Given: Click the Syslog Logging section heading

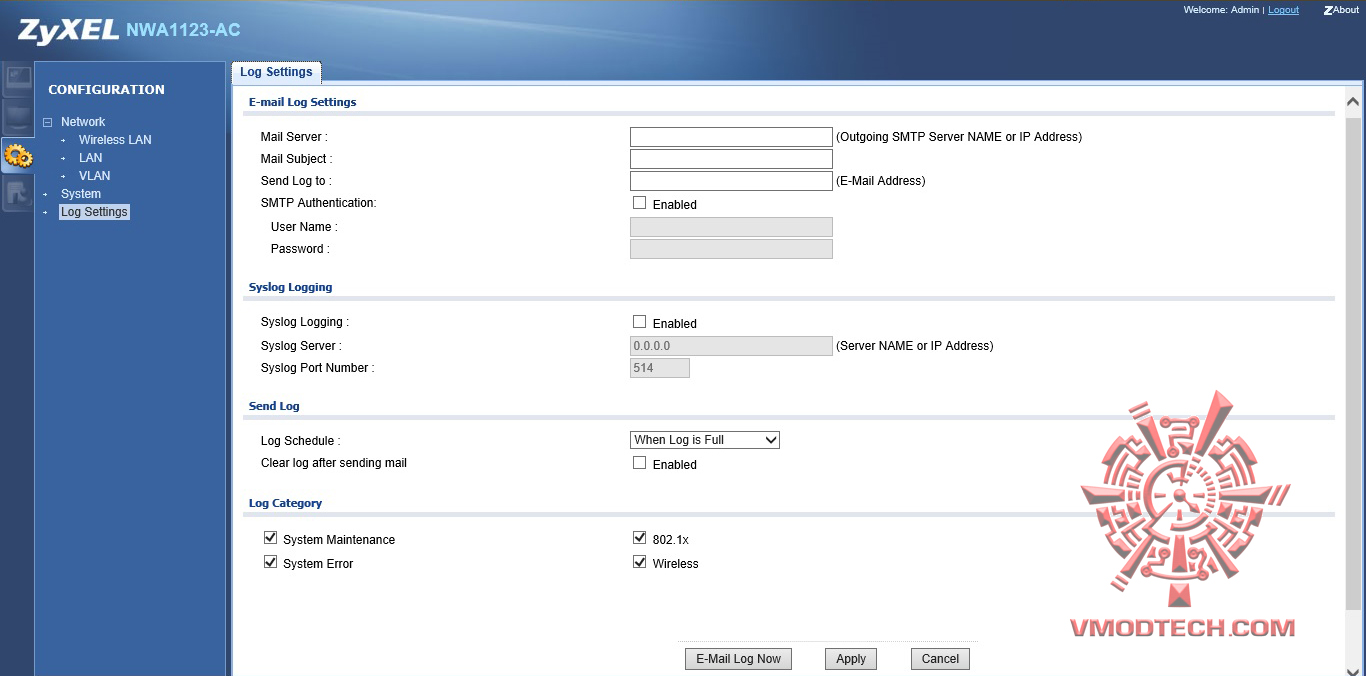Looking at the screenshot, I should [290, 287].
